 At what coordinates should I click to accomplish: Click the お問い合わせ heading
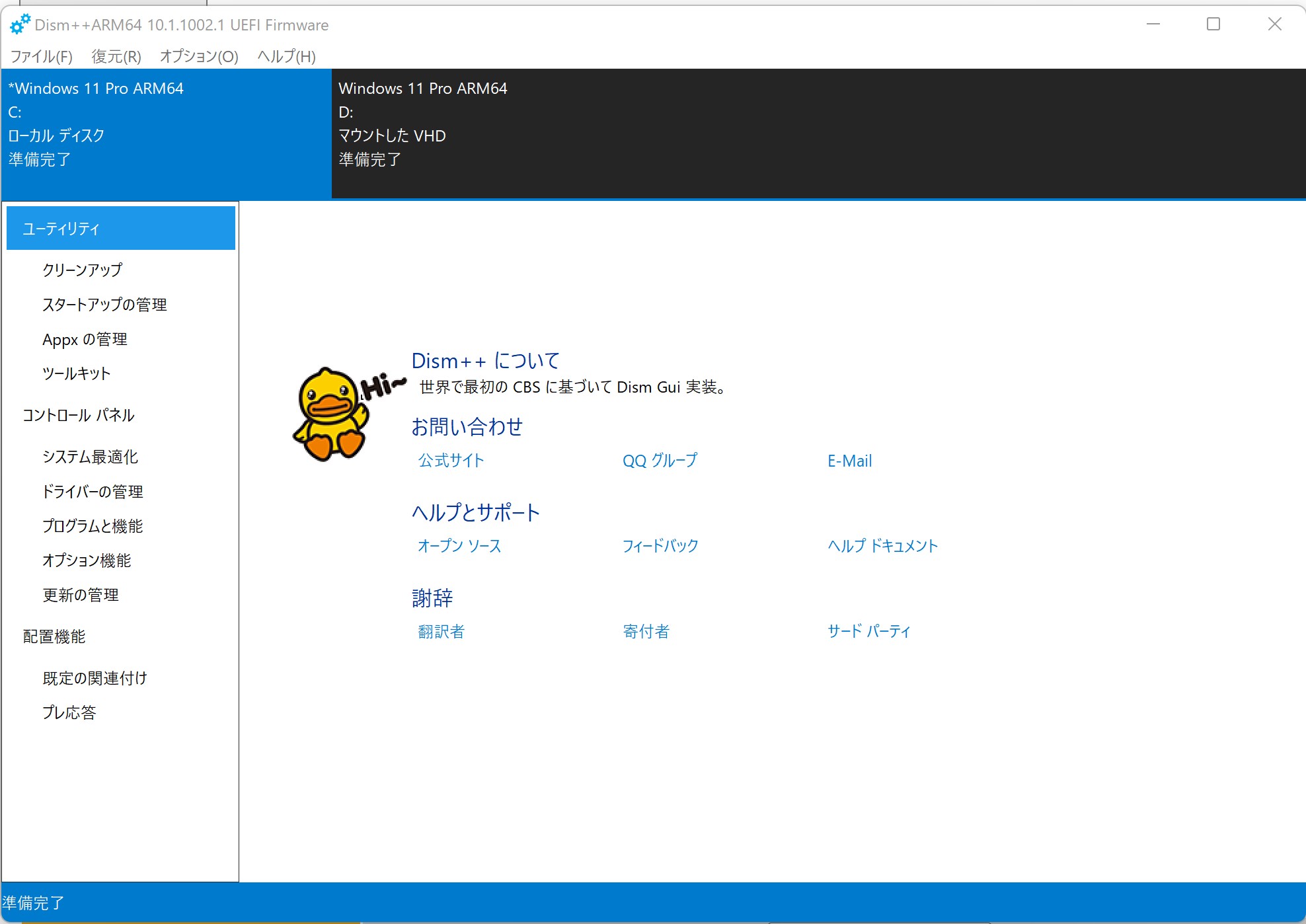tap(467, 427)
